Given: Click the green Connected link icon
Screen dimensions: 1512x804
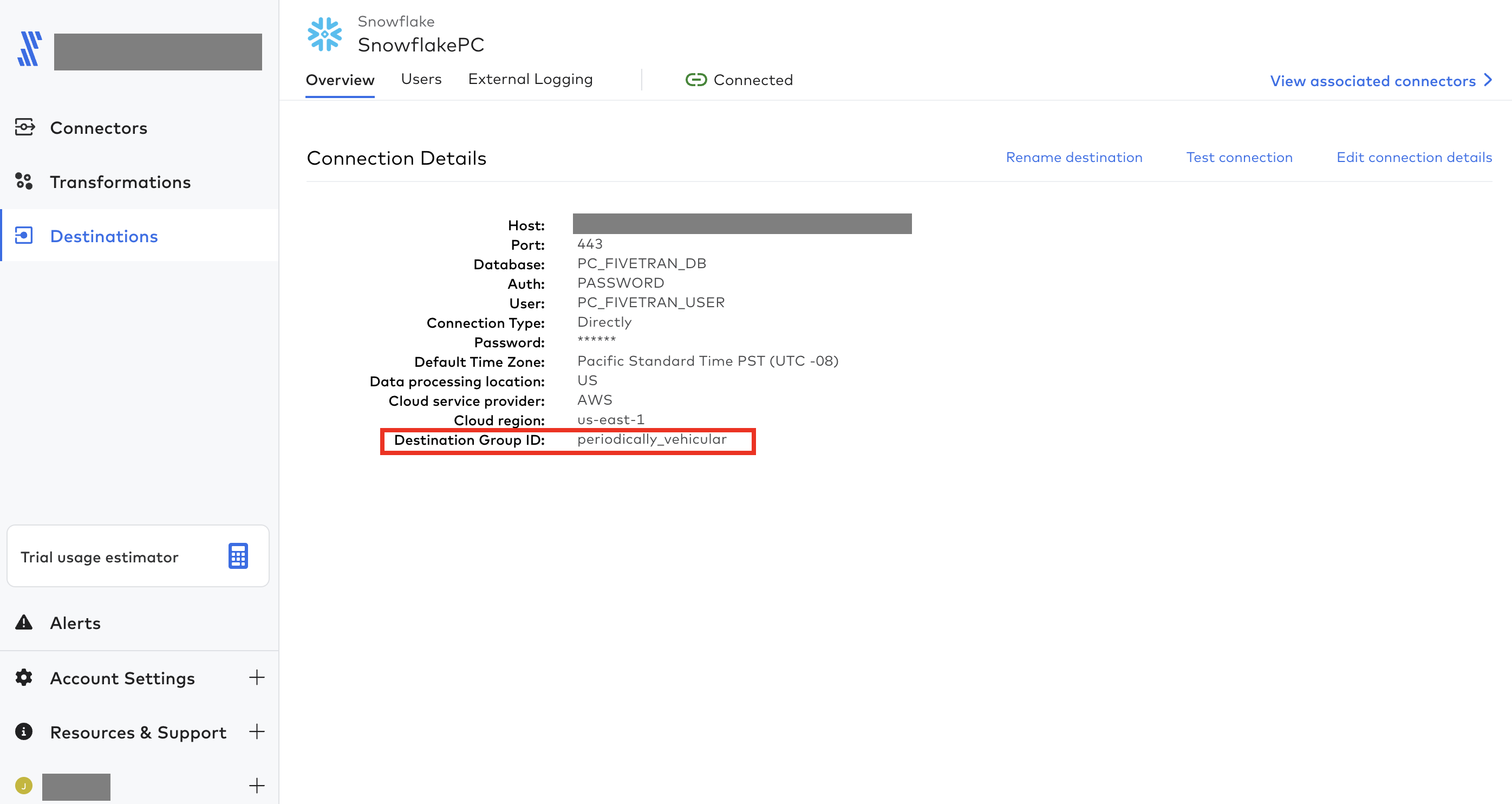Looking at the screenshot, I should click(696, 80).
